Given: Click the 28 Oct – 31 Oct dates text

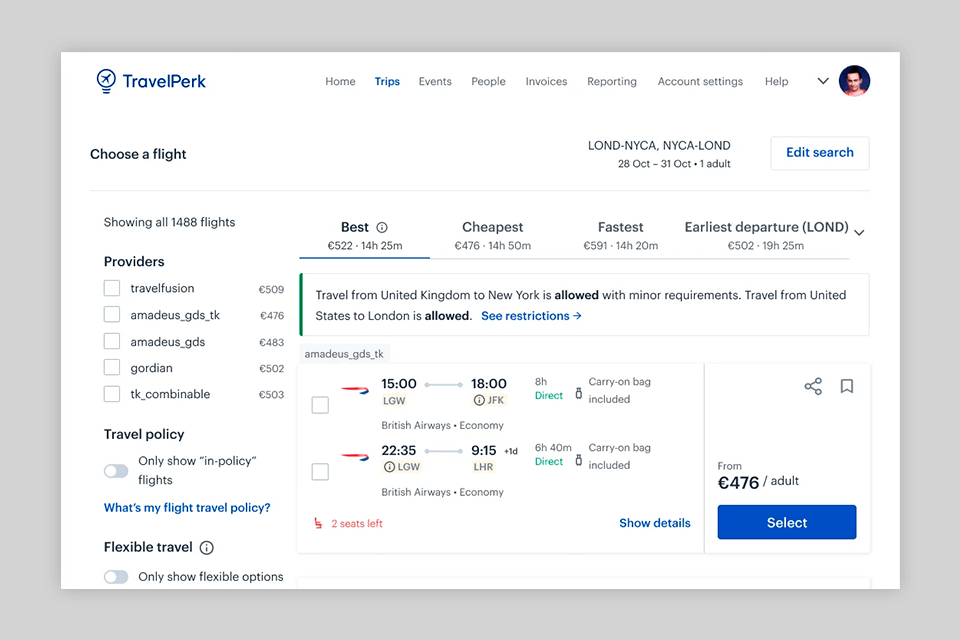Looking at the screenshot, I should 654,164.
